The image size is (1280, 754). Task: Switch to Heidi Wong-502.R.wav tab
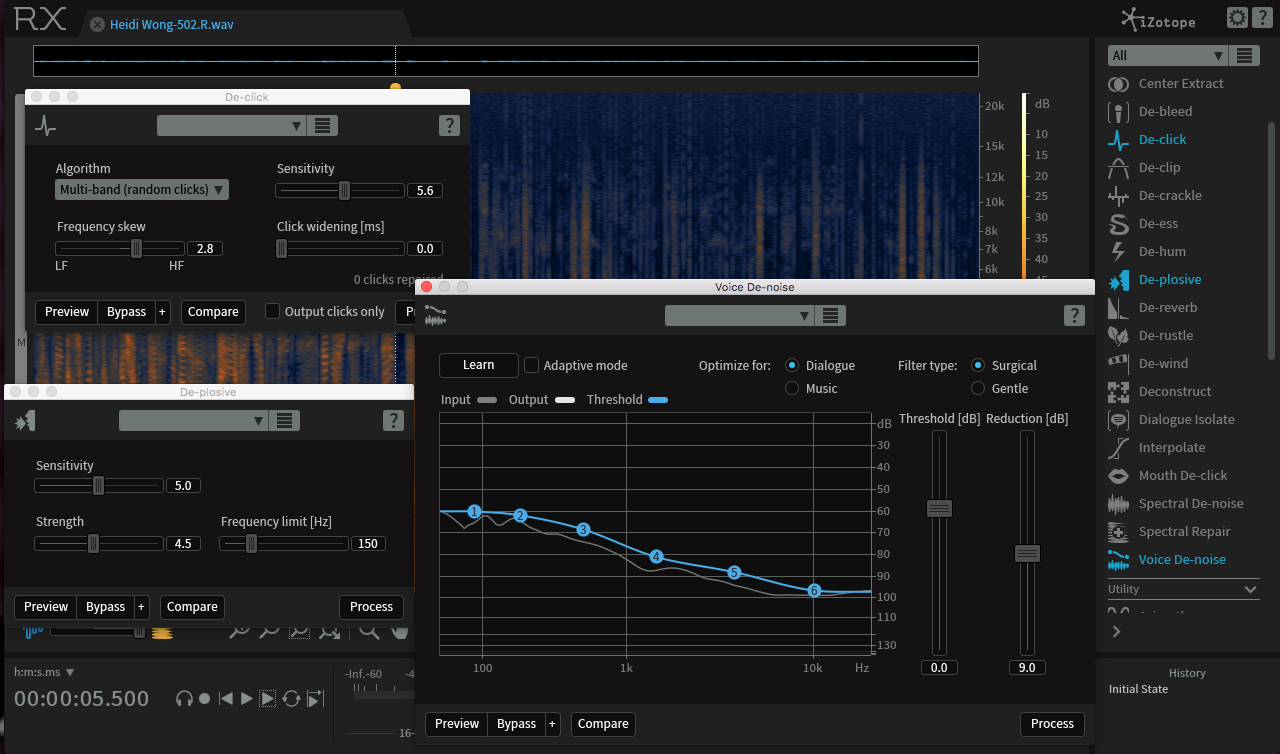point(172,24)
